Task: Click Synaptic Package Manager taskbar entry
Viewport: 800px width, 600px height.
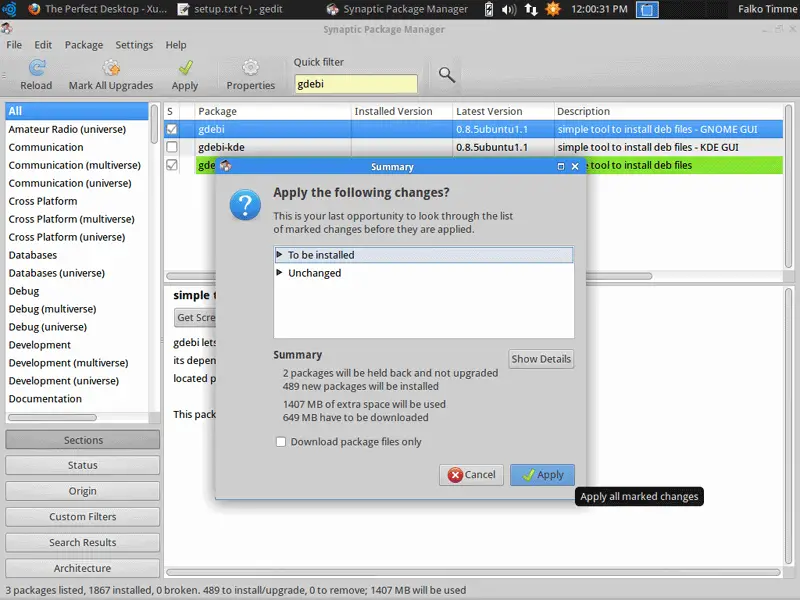Action: [397, 9]
